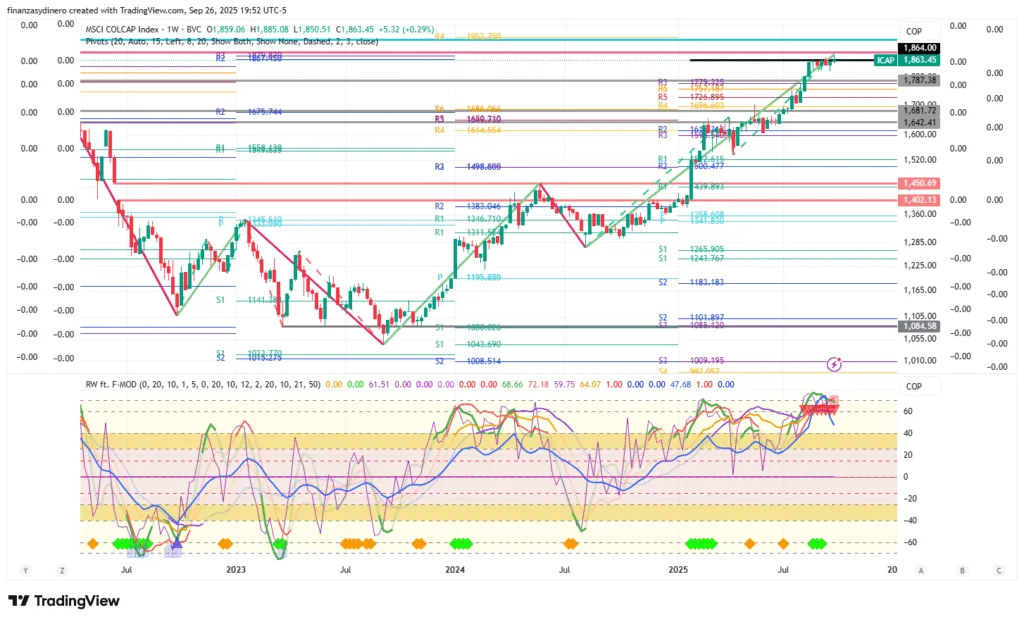Image resolution: width=1024 pixels, height=622 pixels.
Task: Select the Y scale badge
Action: [26, 570]
